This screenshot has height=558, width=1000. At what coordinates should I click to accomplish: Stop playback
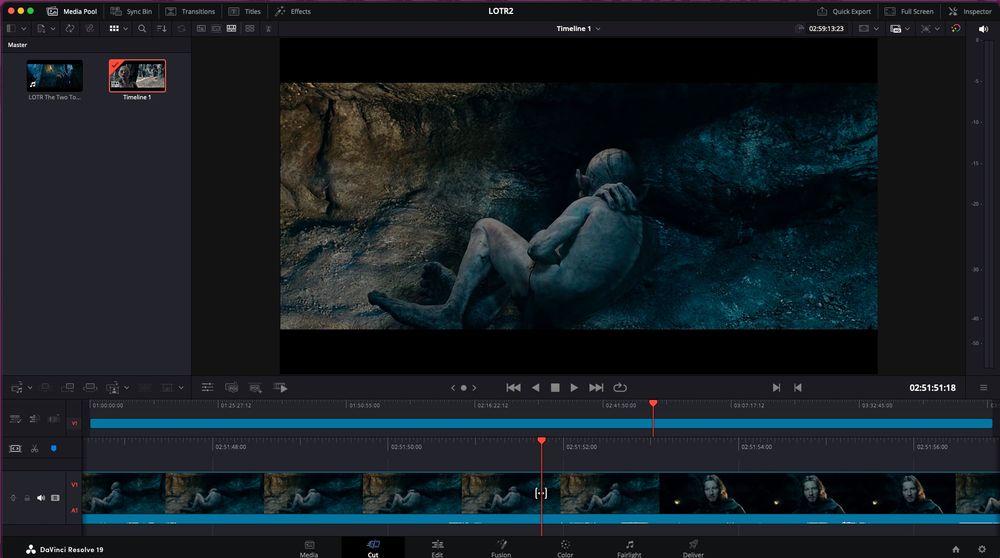click(555, 388)
